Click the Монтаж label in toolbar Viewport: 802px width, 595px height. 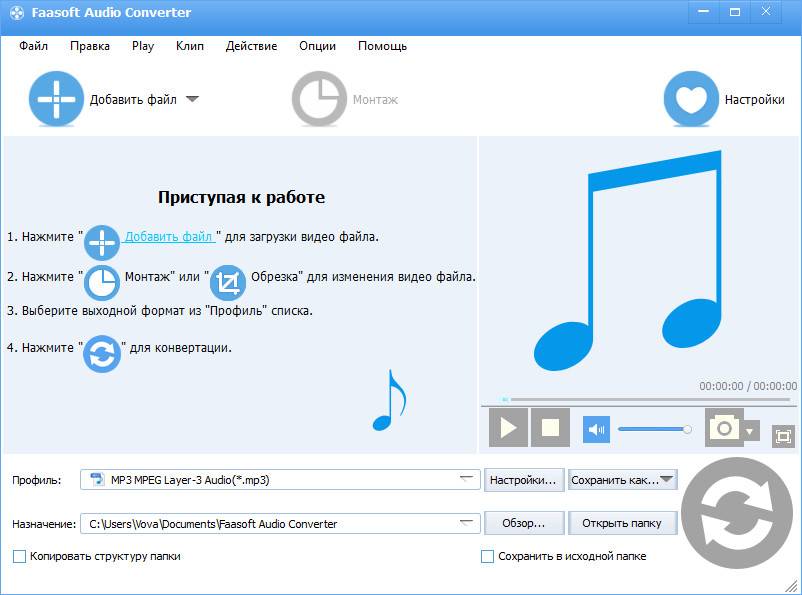pos(375,99)
